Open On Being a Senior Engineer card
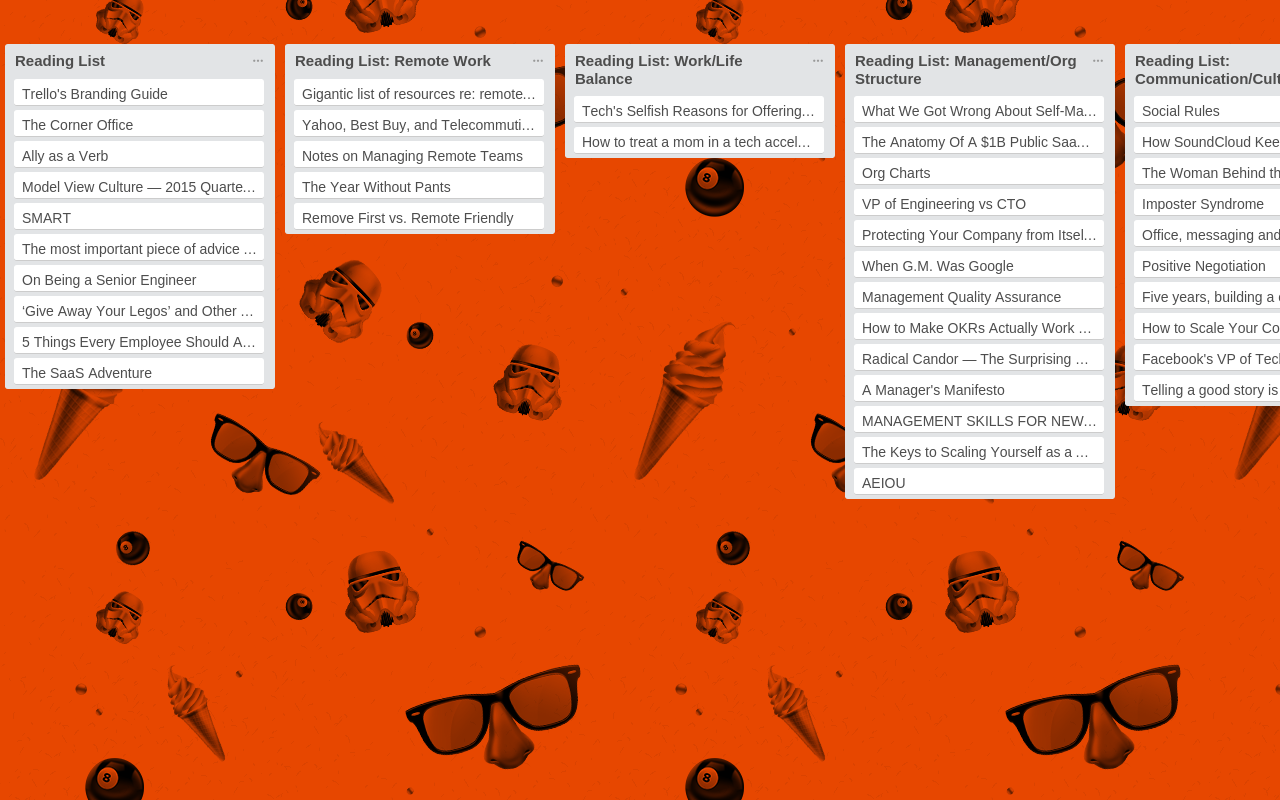1280x800 pixels. [x=139, y=279]
